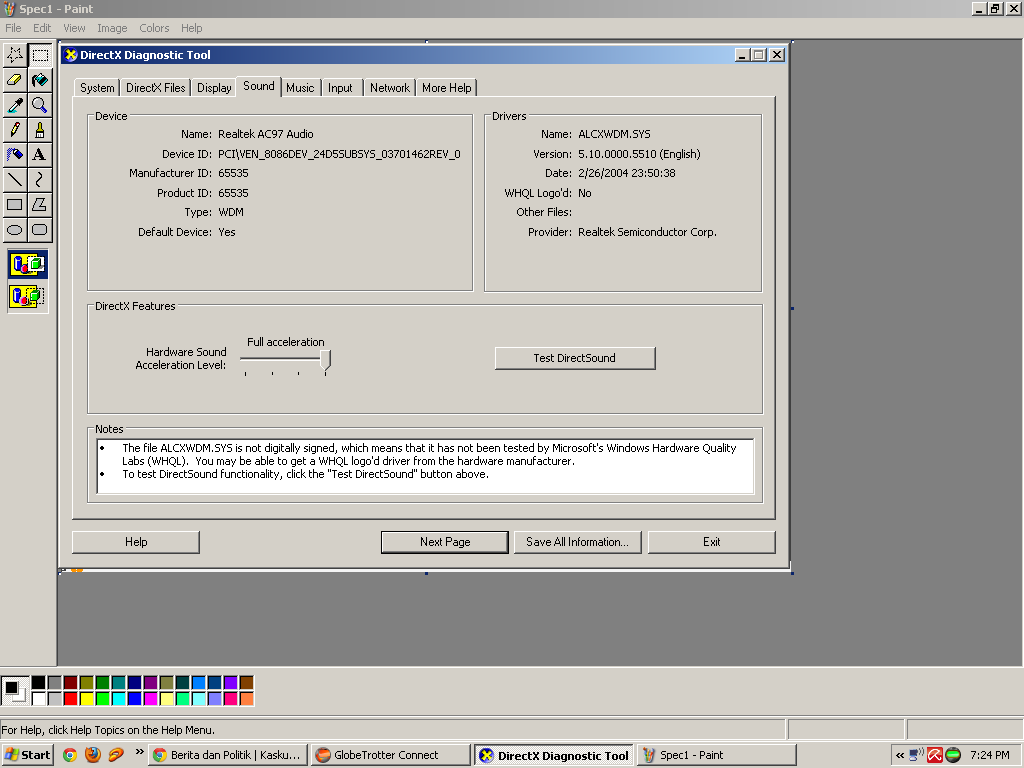Click the third quick launch icon
Image resolution: width=1024 pixels, height=768 pixels.
pyautogui.click(x=116, y=755)
